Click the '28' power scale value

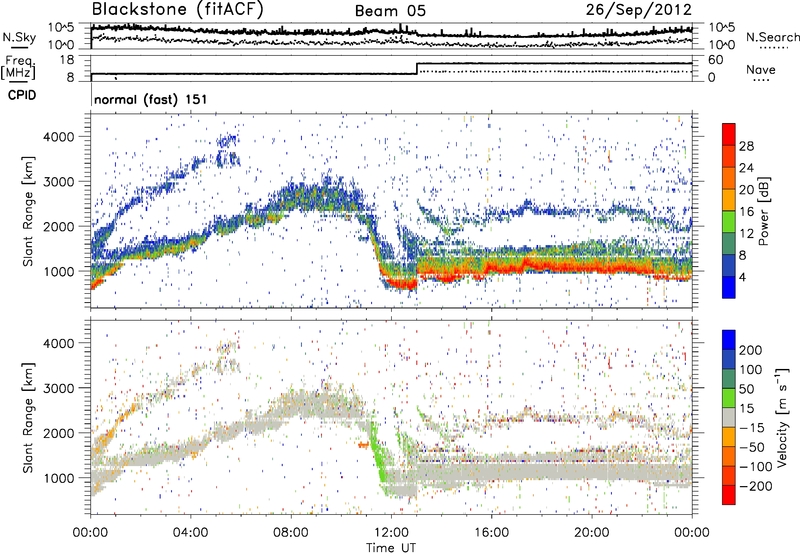[746, 146]
